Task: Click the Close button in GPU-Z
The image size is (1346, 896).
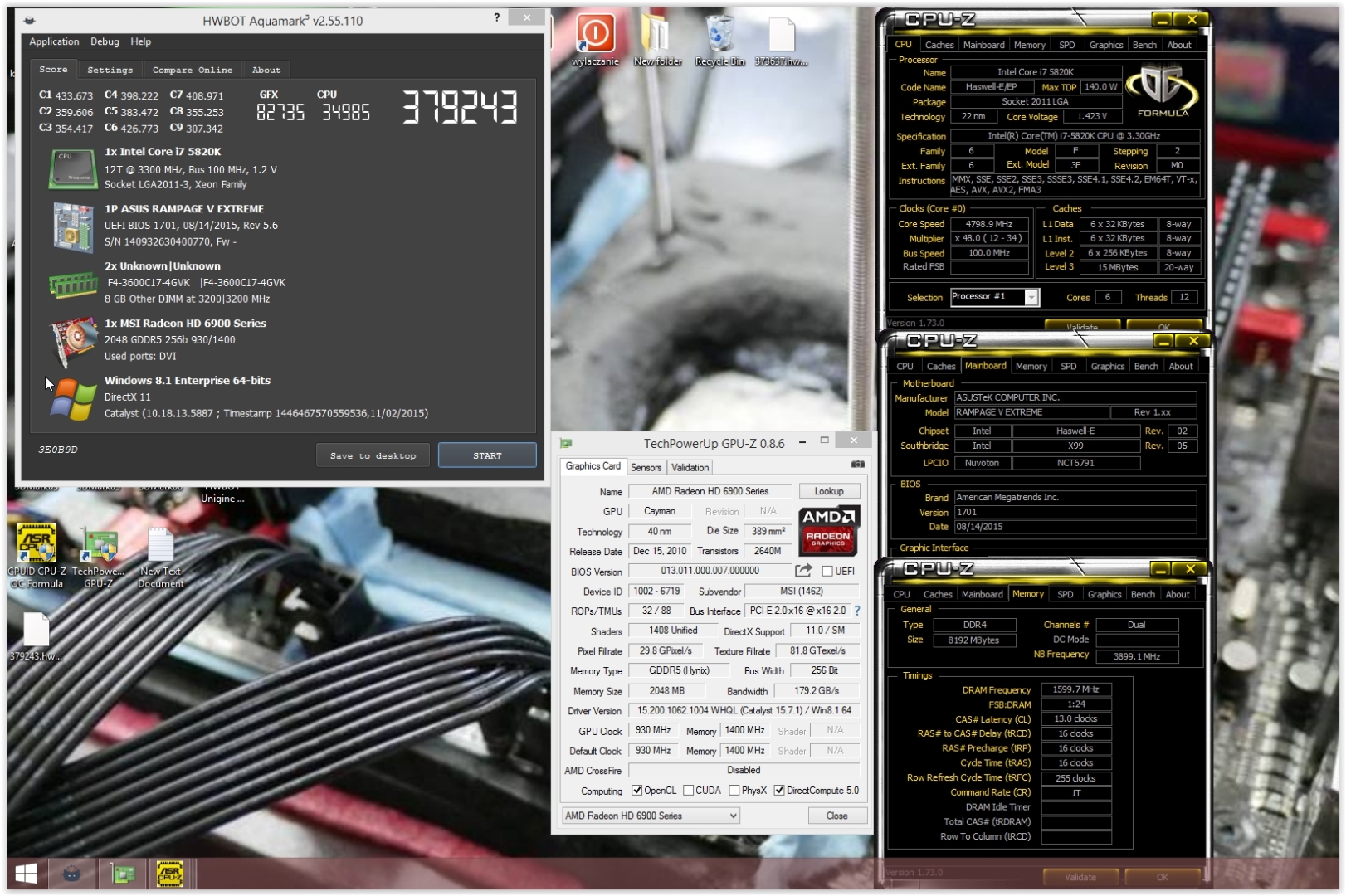Action: (x=837, y=816)
